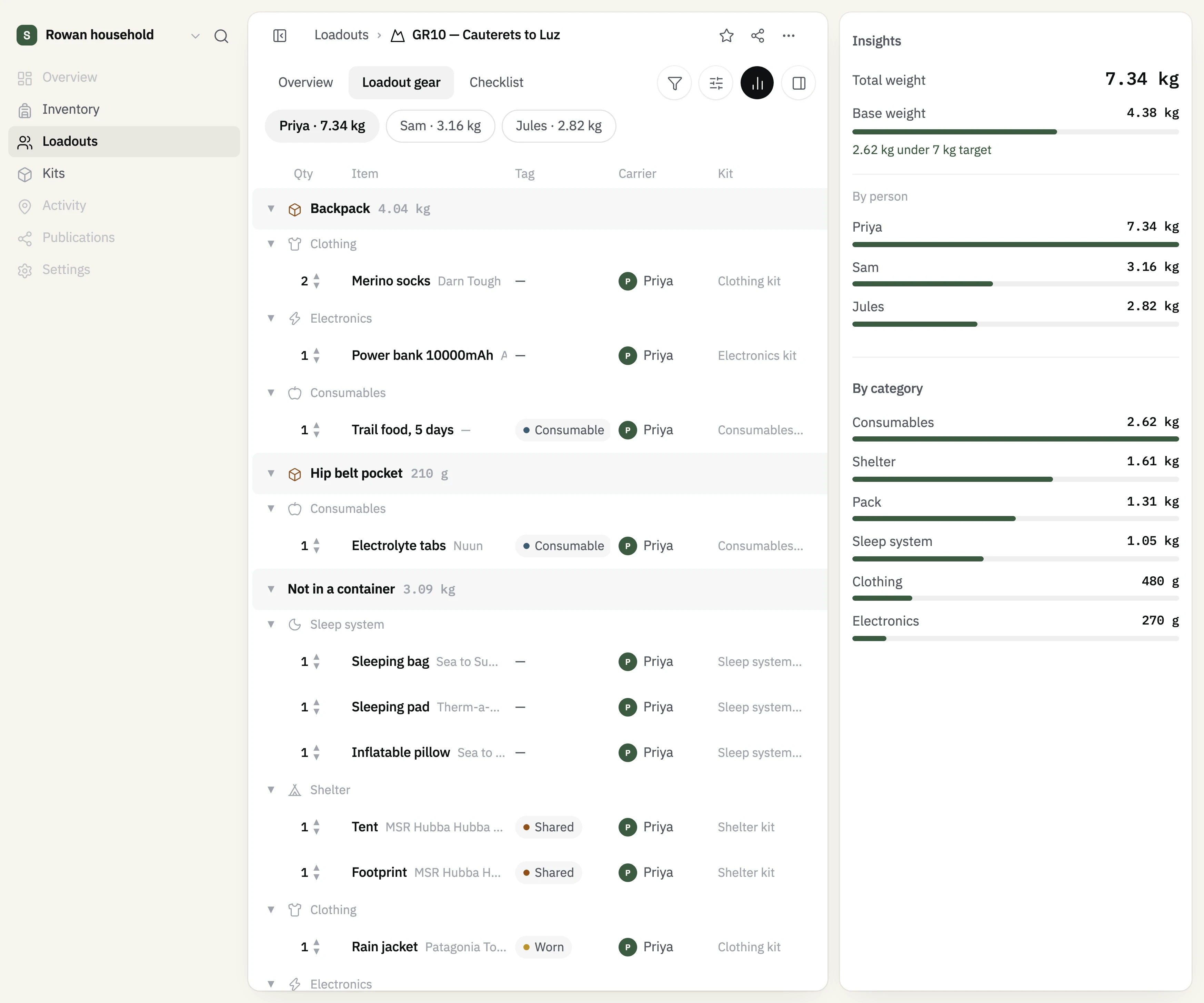
Task: Open Rowan household workspace dropdown
Action: [x=195, y=36]
